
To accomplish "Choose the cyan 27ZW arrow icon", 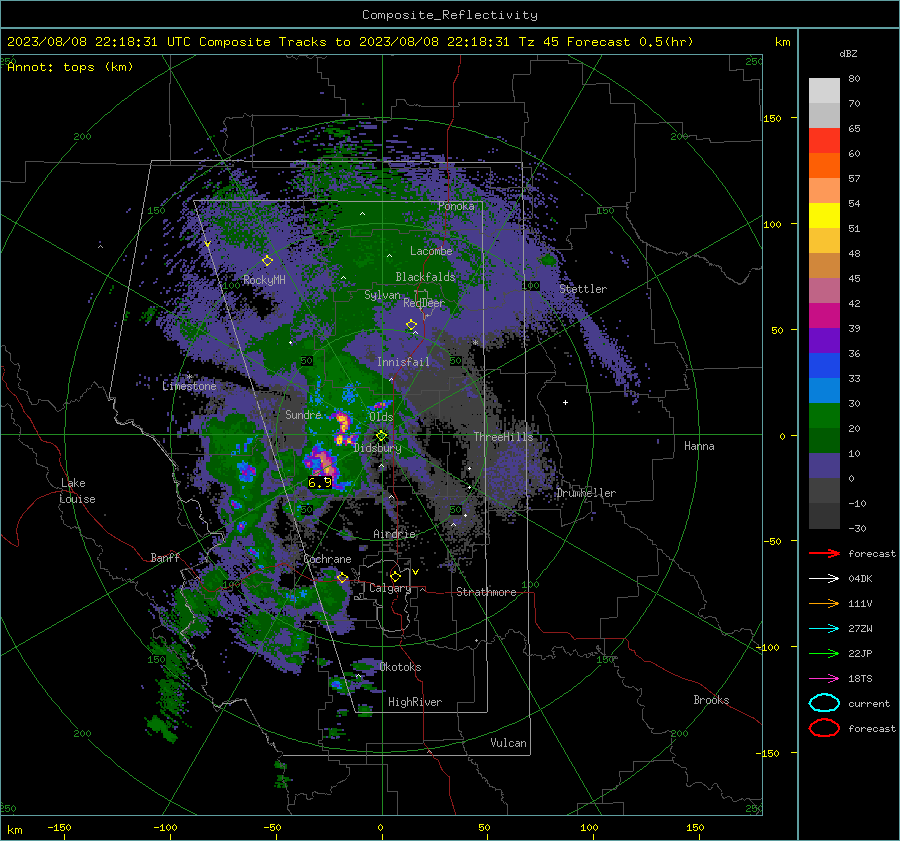I will tap(824, 629).
